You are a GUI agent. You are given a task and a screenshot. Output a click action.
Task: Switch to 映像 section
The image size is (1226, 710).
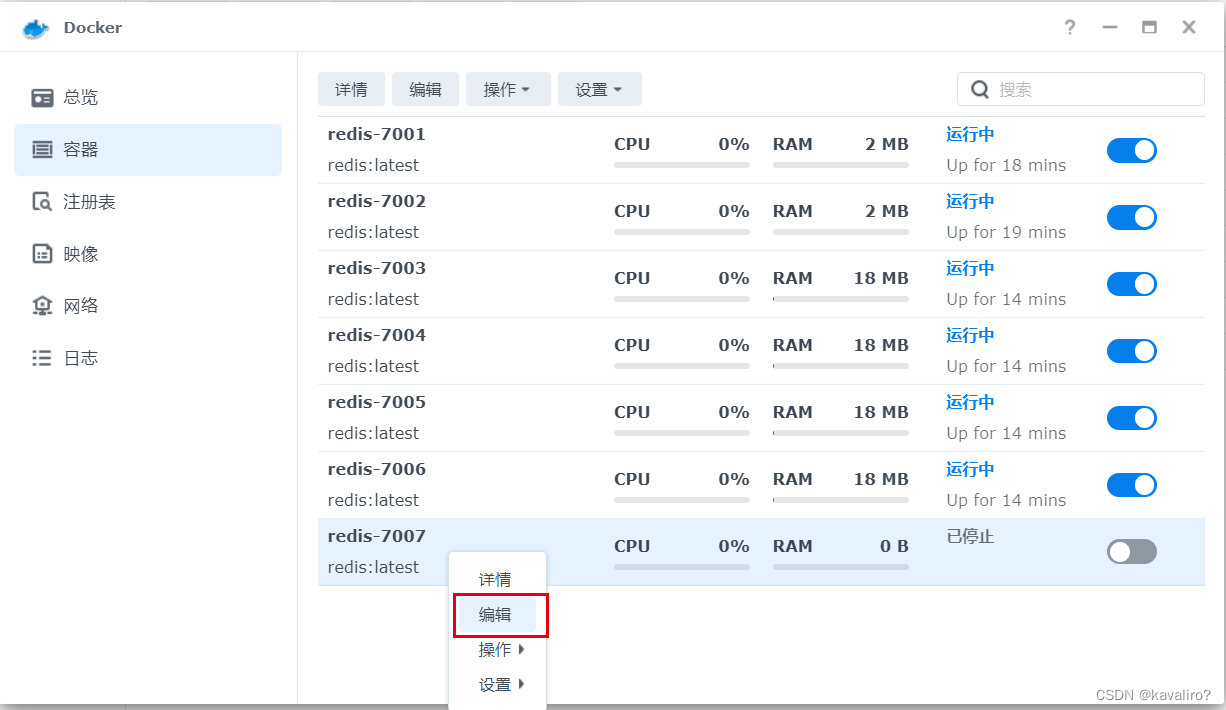(x=148, y=254)
